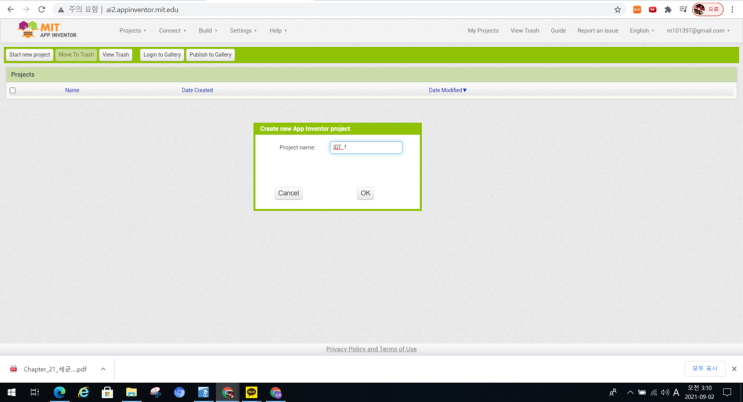The height and width of the screenshot is (402, 743).
Task: Open the Connect dropdown menu
Action: point(172,30)
